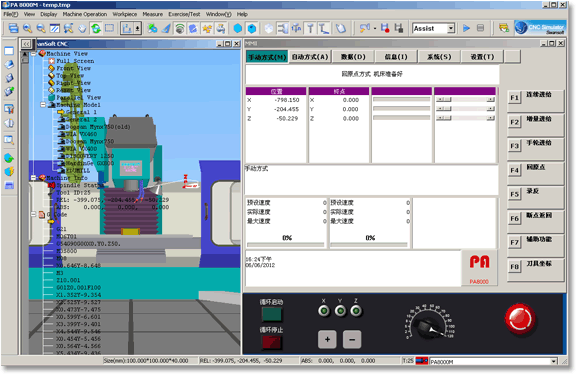581x381 pixels.
Task: Toggle the X axis selector knob
Action: click(x=324, y=311)
